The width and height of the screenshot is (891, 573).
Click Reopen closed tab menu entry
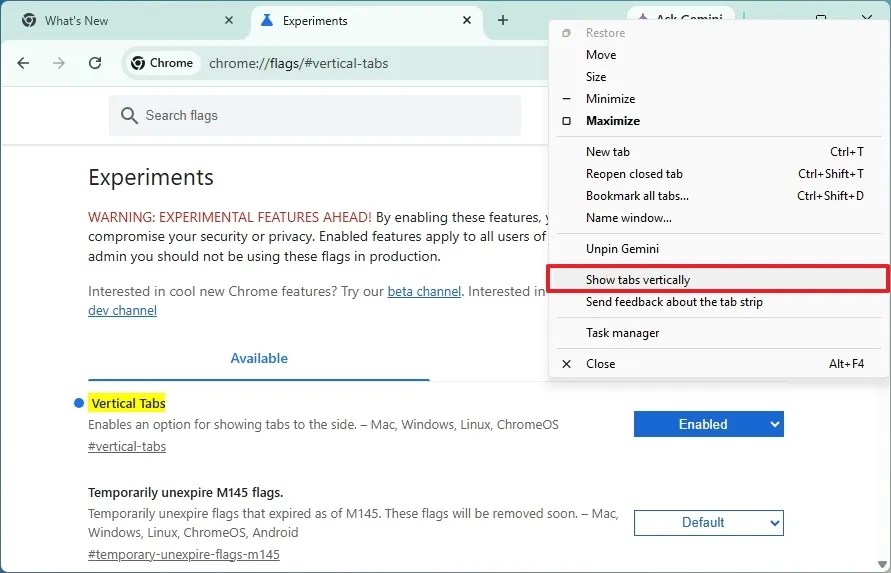[718, 174]
